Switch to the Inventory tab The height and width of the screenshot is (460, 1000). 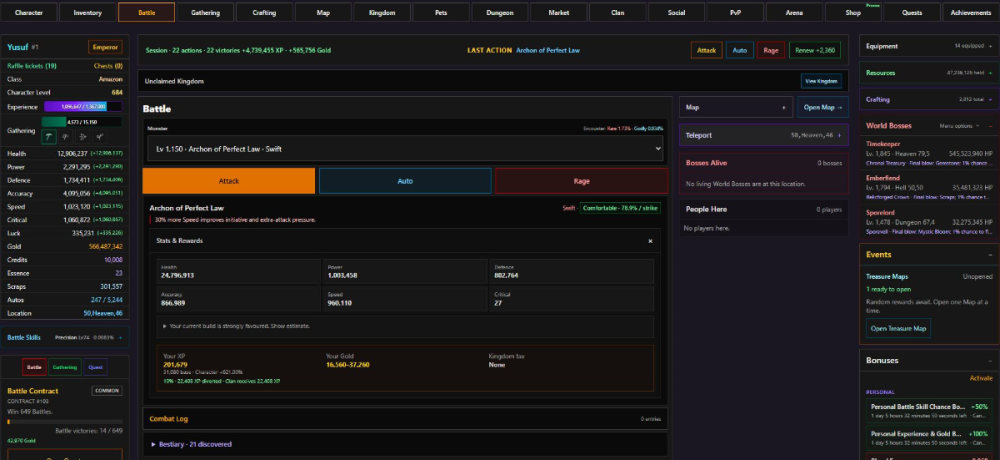(x=87, y=12)
